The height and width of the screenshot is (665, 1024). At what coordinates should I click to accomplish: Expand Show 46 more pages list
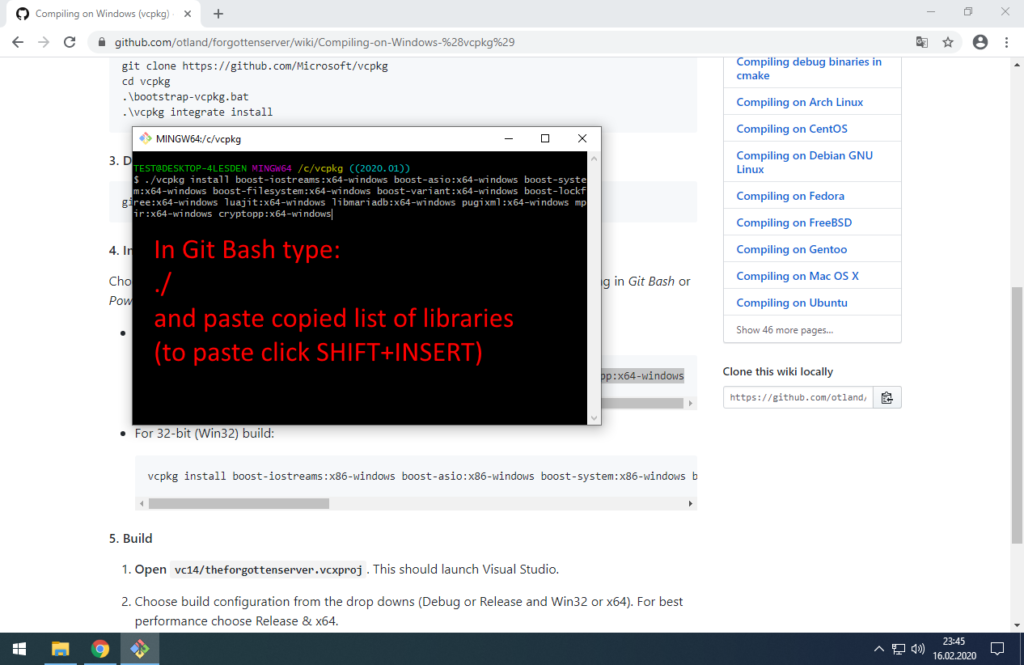(x=784, y=330)
